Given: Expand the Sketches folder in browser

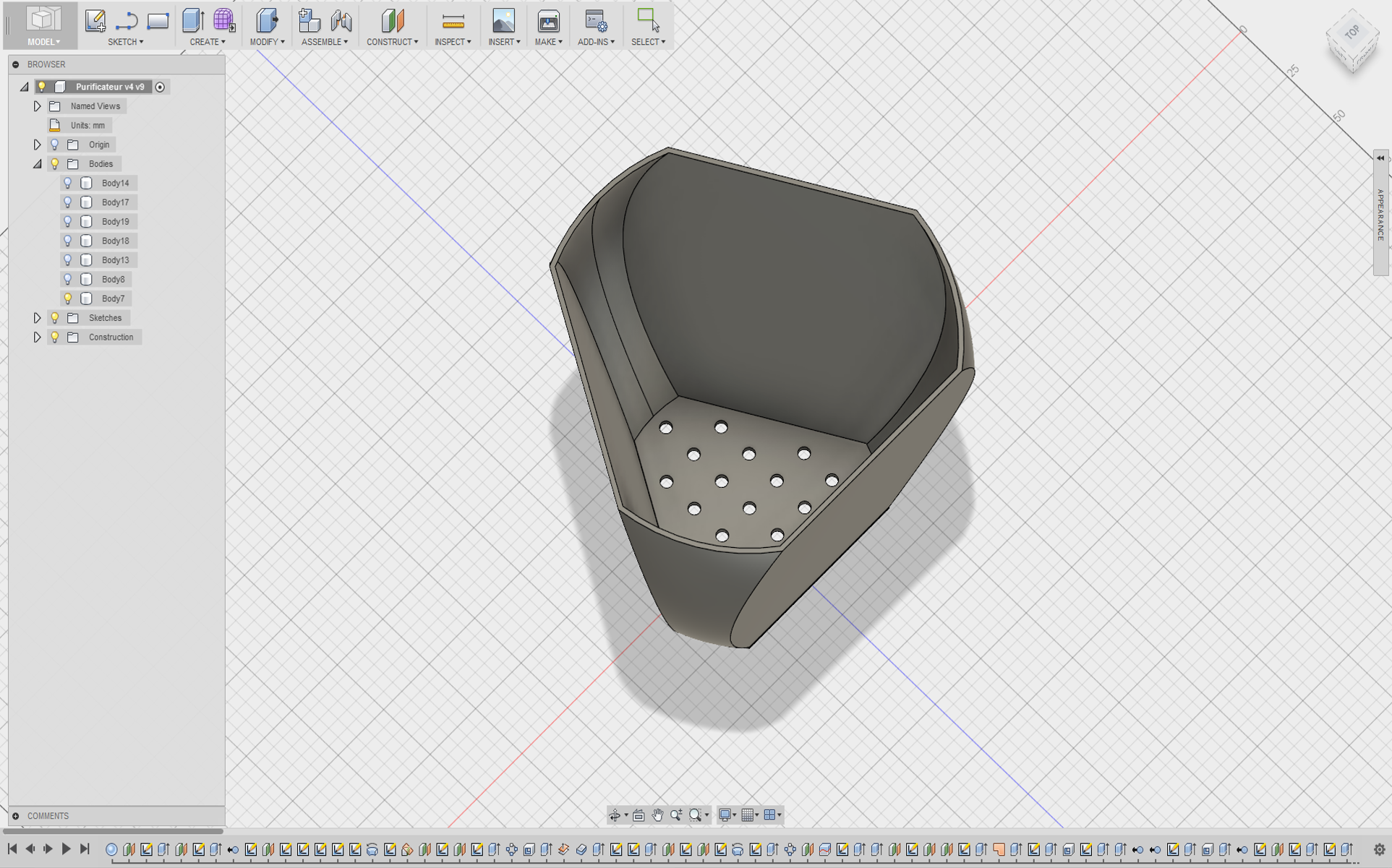Looking at the screenshot, I should tap(37, 317).
